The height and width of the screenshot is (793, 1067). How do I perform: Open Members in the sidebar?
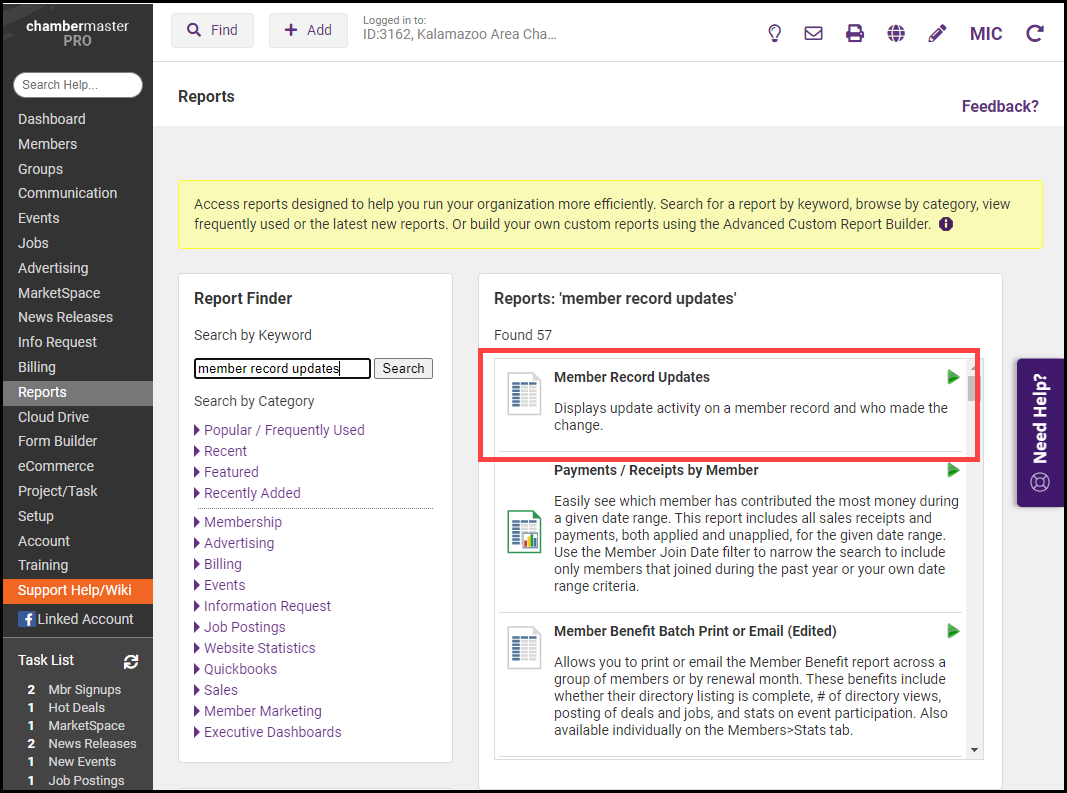(47, 144)
